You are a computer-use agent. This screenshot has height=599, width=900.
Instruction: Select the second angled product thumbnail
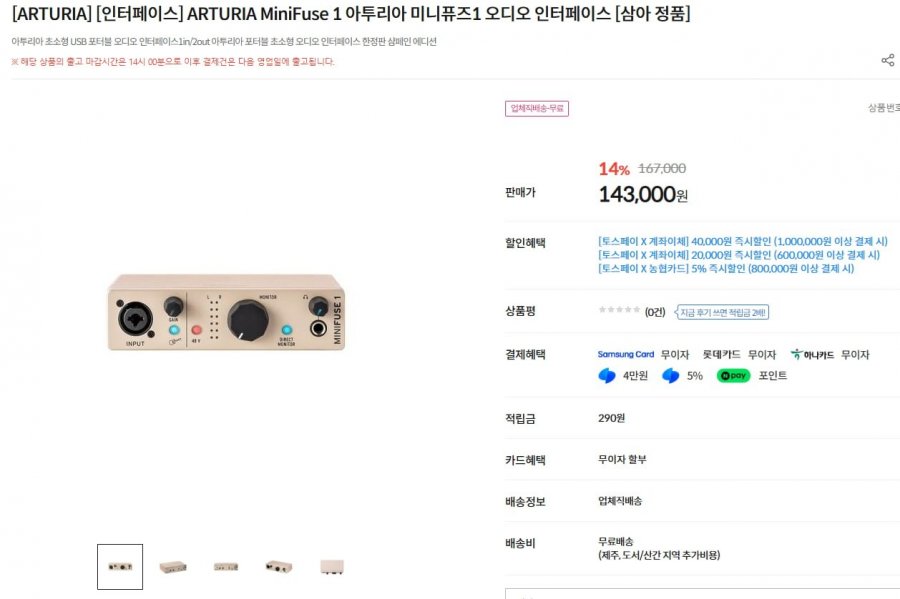point(172,566)
